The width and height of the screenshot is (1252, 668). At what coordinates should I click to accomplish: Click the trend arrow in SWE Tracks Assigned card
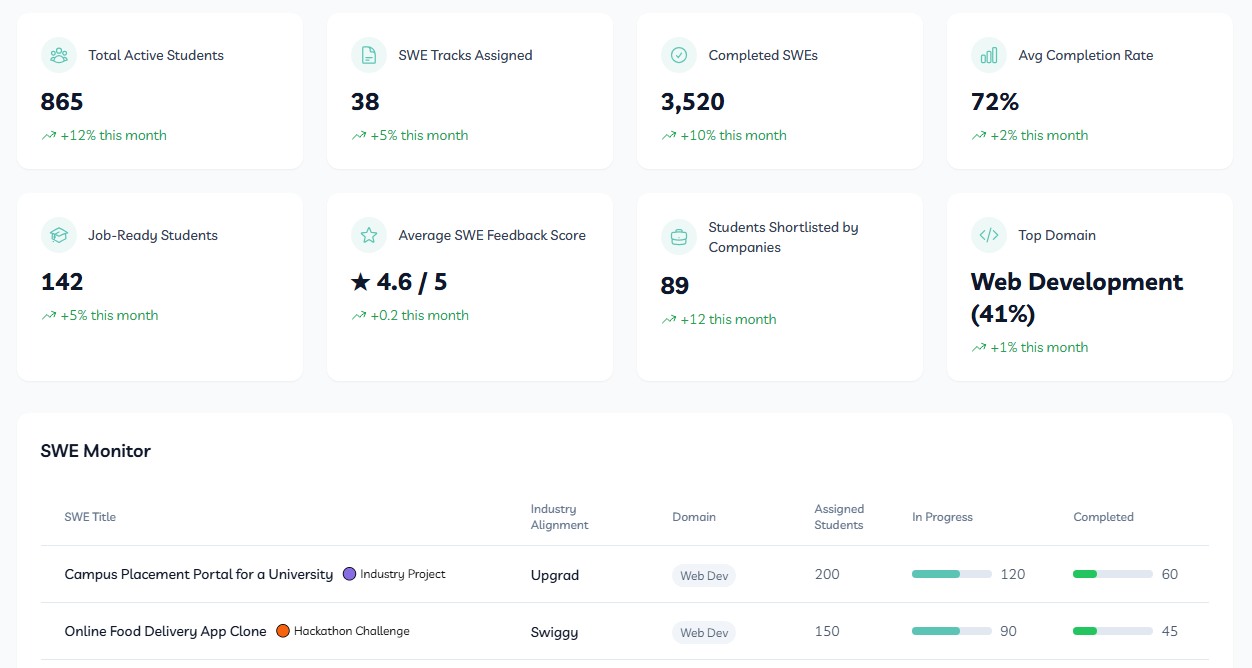point(358,135)
